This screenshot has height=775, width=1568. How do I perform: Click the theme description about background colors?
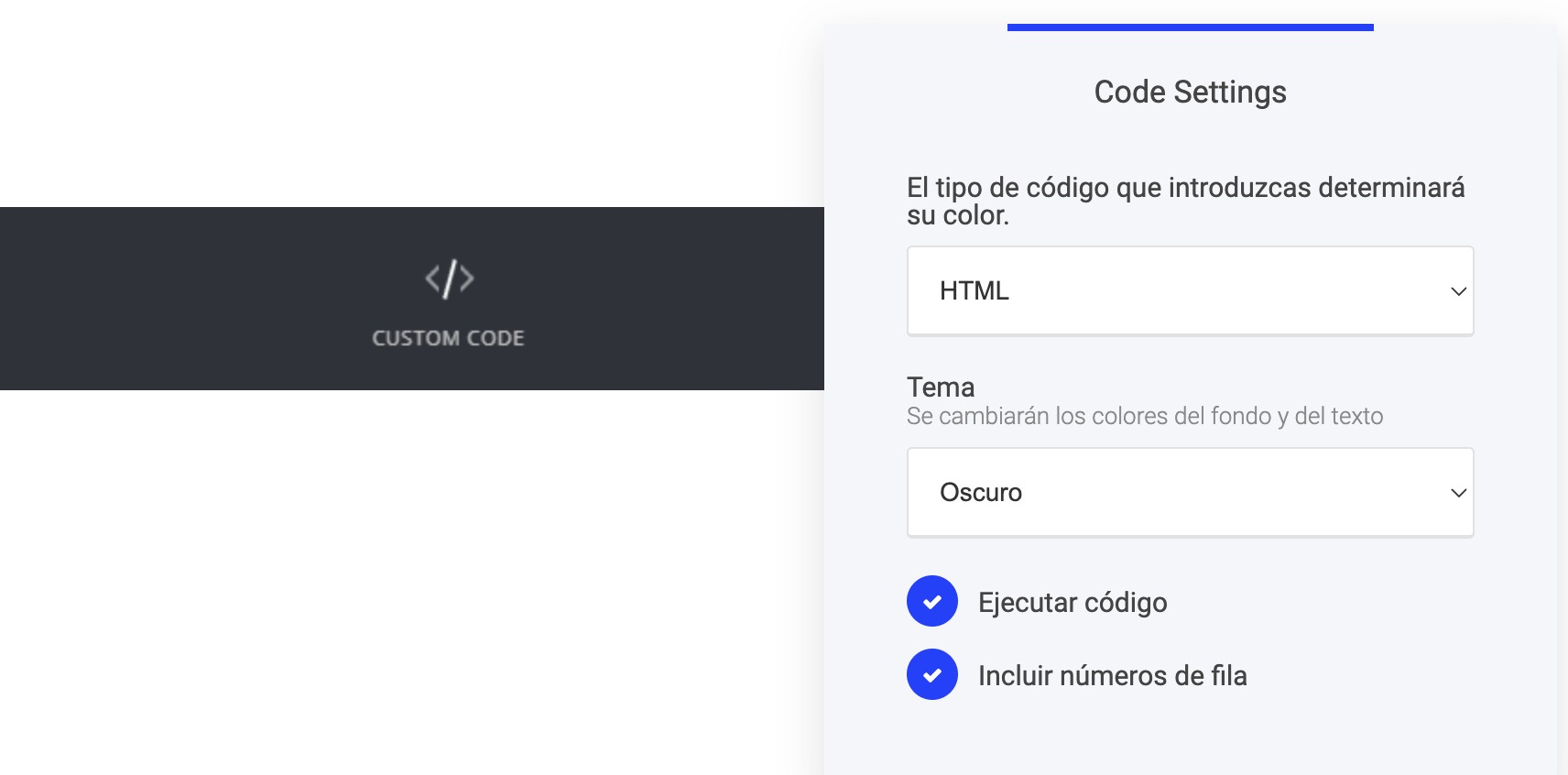[x=1144, y=416]
